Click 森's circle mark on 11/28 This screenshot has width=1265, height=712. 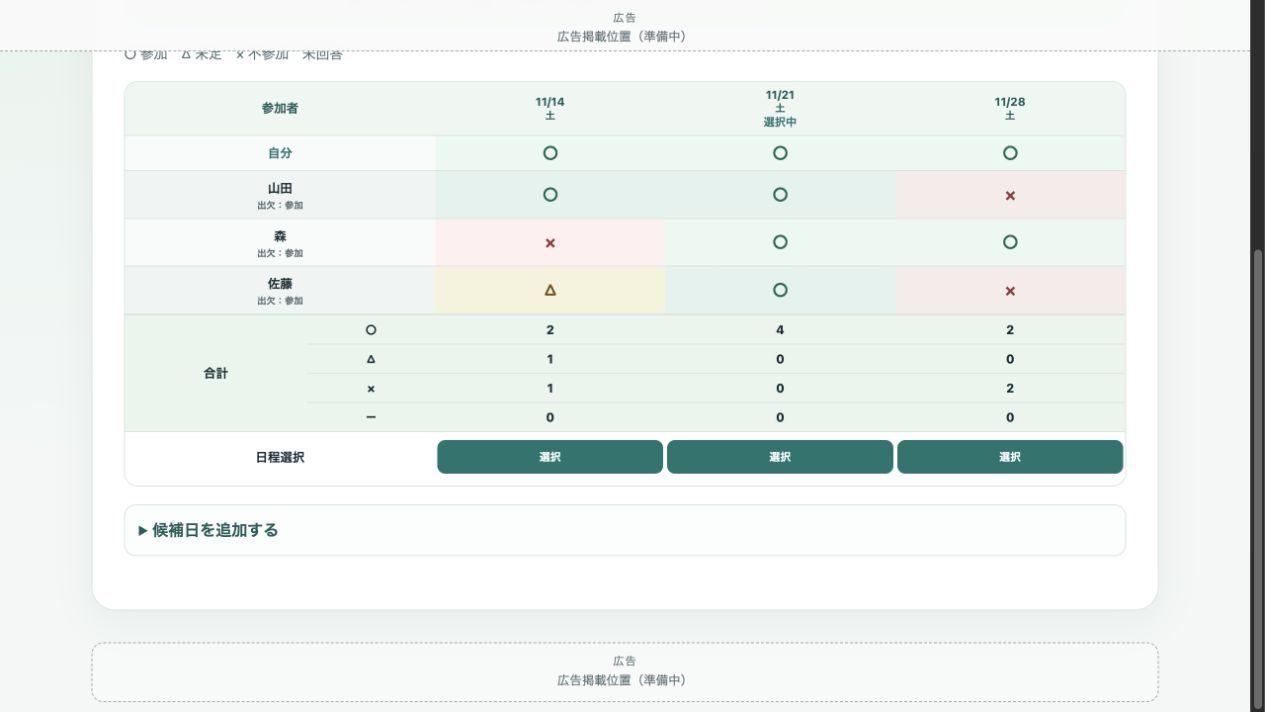pos(1010,242)
